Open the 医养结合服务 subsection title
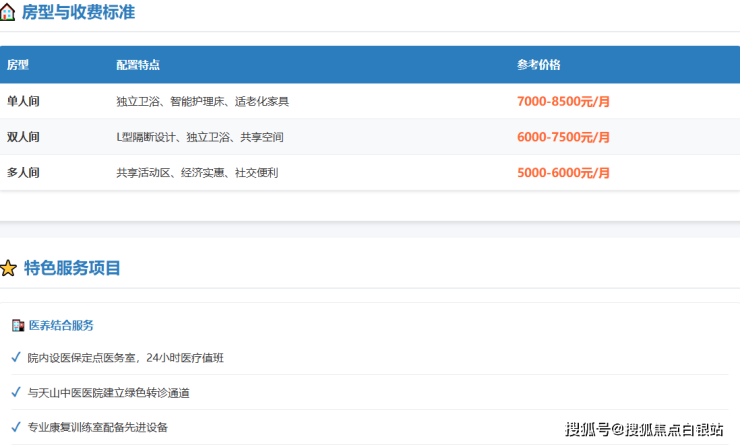Image resolution: width=740 pixels, height=445 pixels. point(61,325)
